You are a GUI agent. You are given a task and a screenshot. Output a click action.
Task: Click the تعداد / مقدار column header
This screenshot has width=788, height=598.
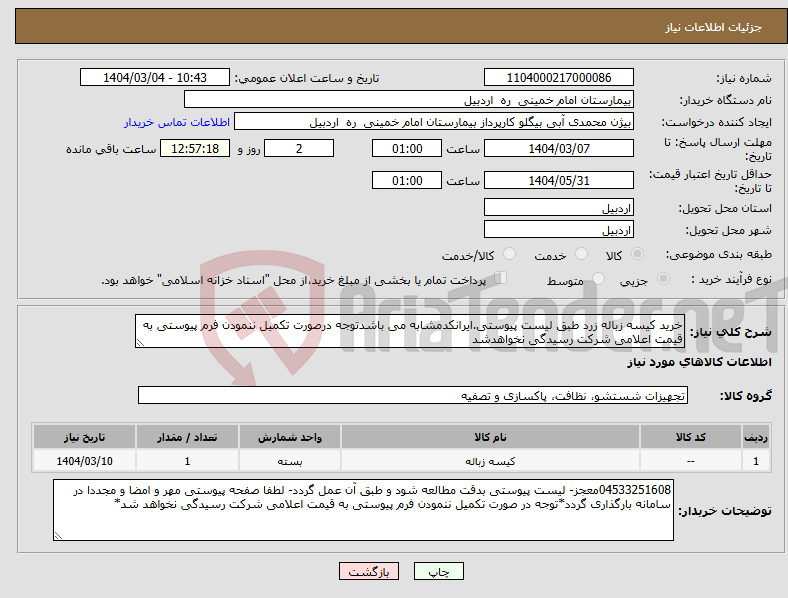coord(187,437)
